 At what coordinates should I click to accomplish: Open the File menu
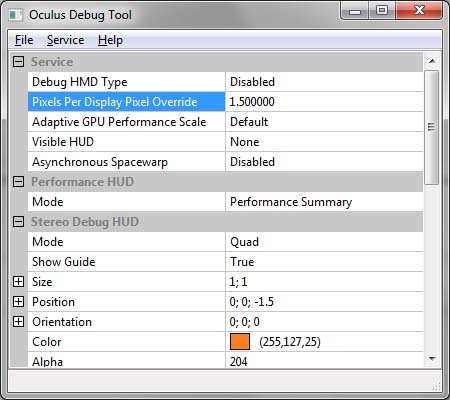(24, 40)
